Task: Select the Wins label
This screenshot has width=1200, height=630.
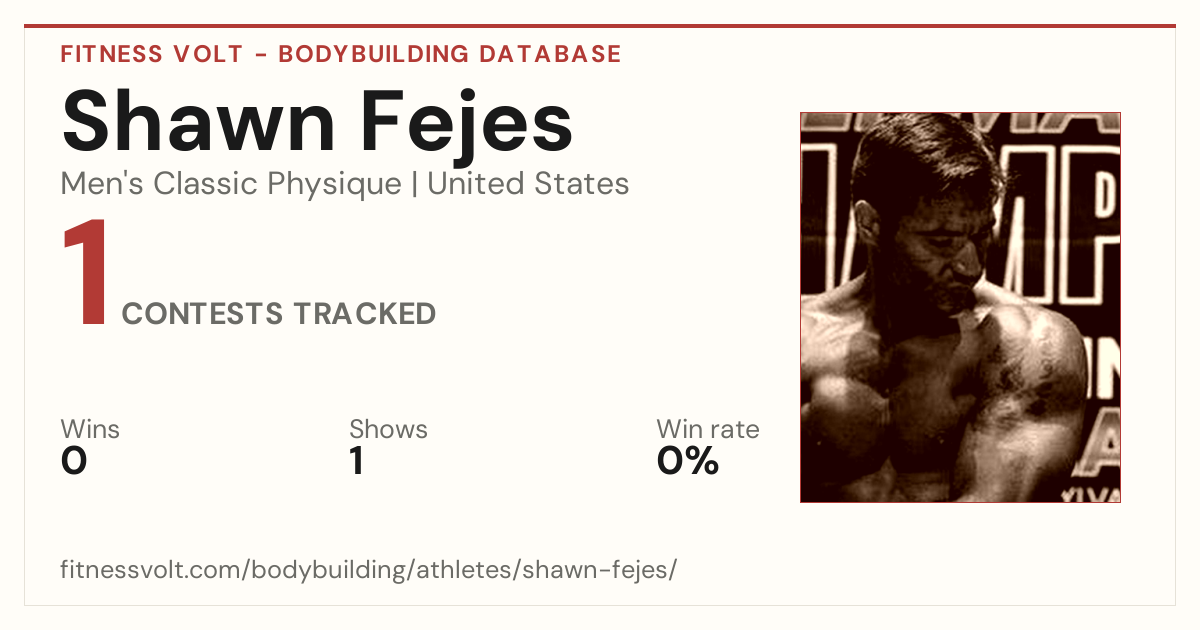Action: 90,430
